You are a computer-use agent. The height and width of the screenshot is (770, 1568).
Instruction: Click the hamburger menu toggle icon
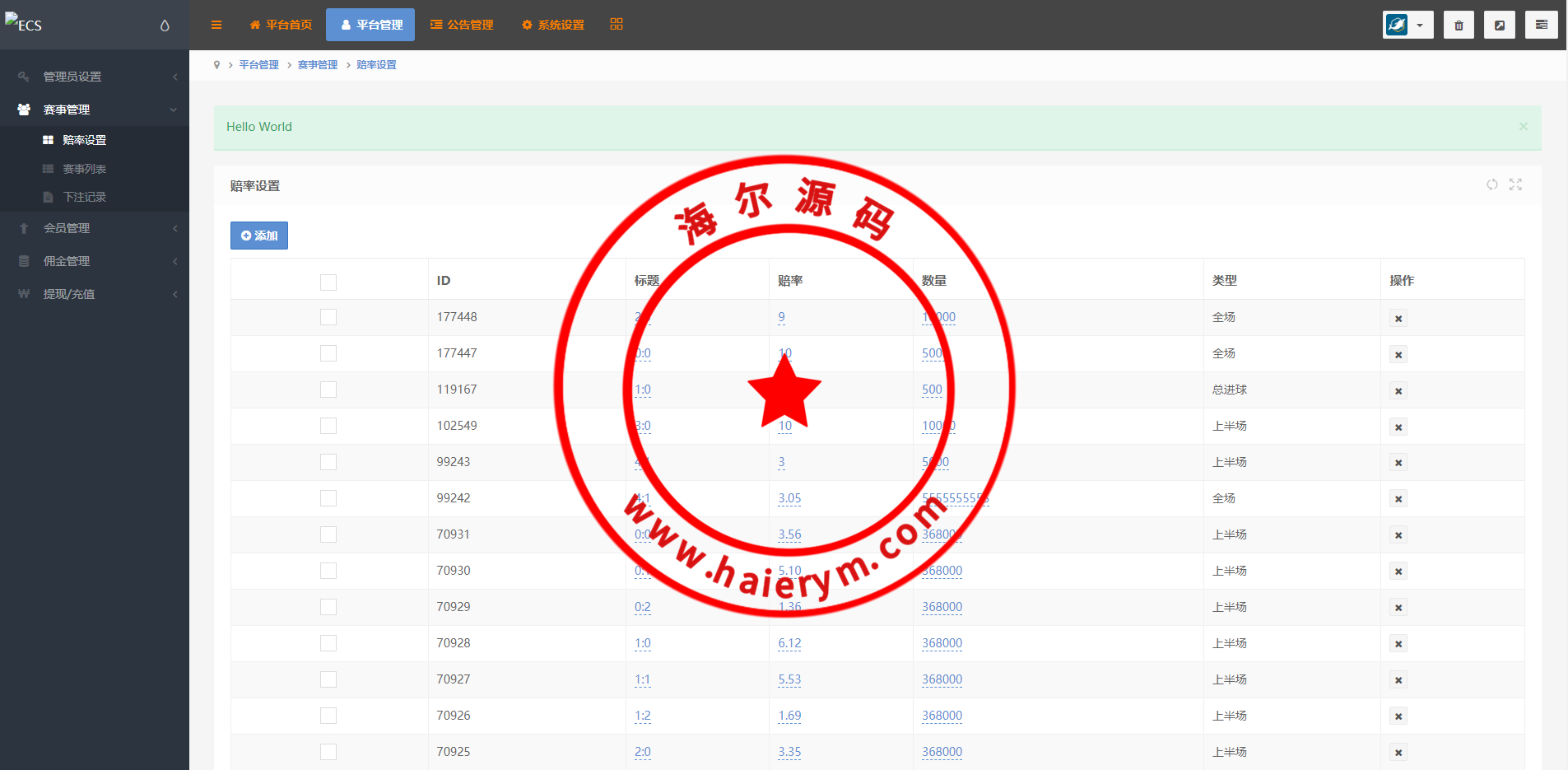coord(216,25)
